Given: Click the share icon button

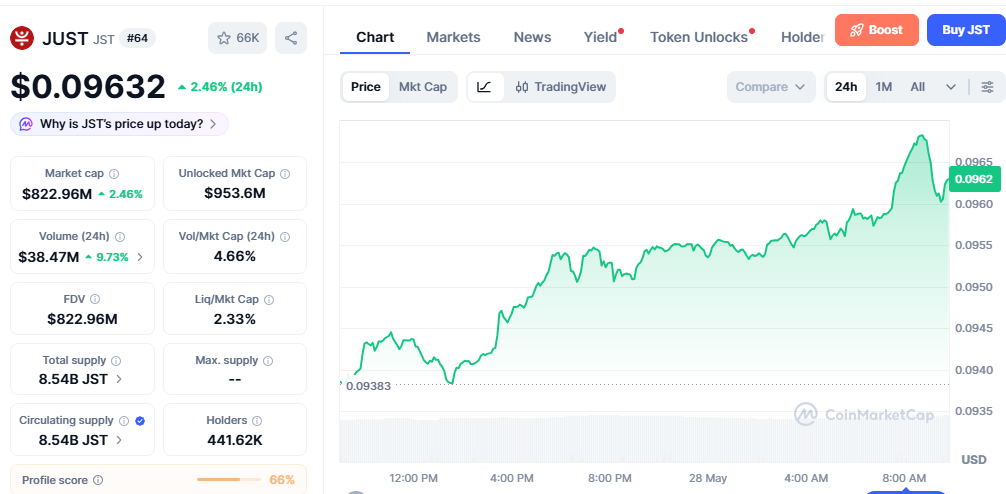Looking at the screenshot, I should coord(291,38).
